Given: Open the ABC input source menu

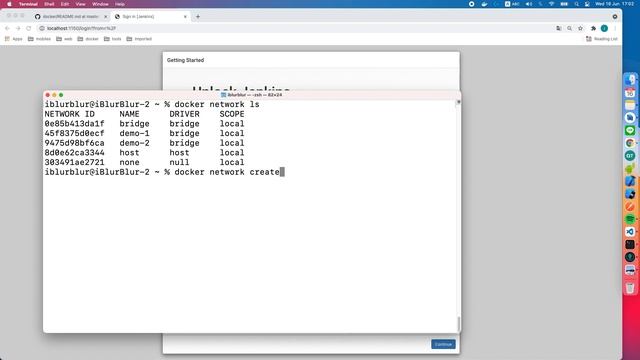Looking at the screenshot, I should coord(512,4).
